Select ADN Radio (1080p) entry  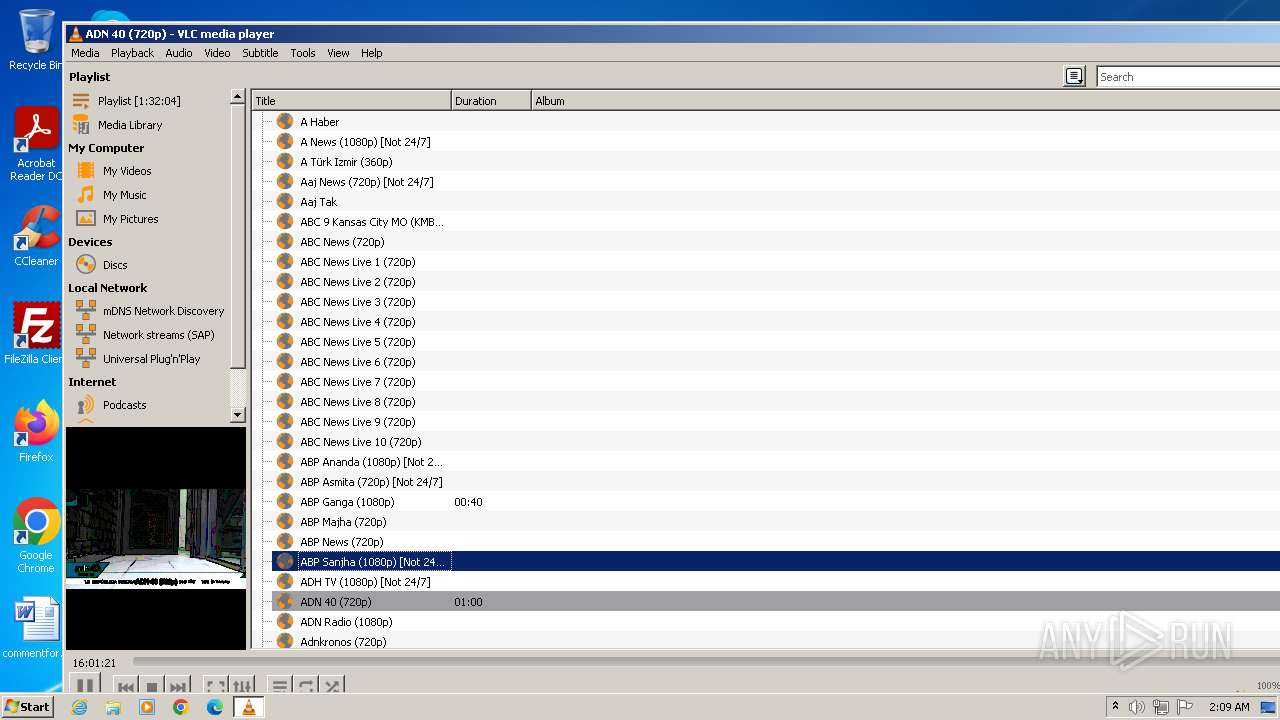click(346, 622)
